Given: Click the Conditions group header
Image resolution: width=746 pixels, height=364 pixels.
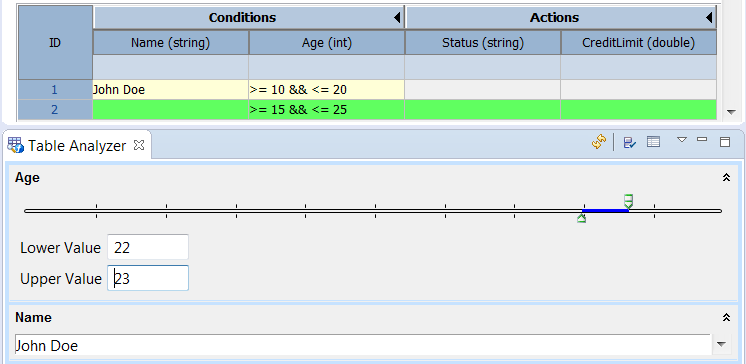Looking at the screenshot, I should point(249,18).
